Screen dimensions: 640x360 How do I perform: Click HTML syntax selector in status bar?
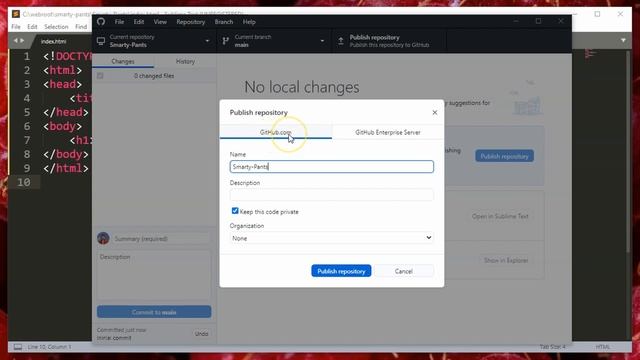coord(602,347)
